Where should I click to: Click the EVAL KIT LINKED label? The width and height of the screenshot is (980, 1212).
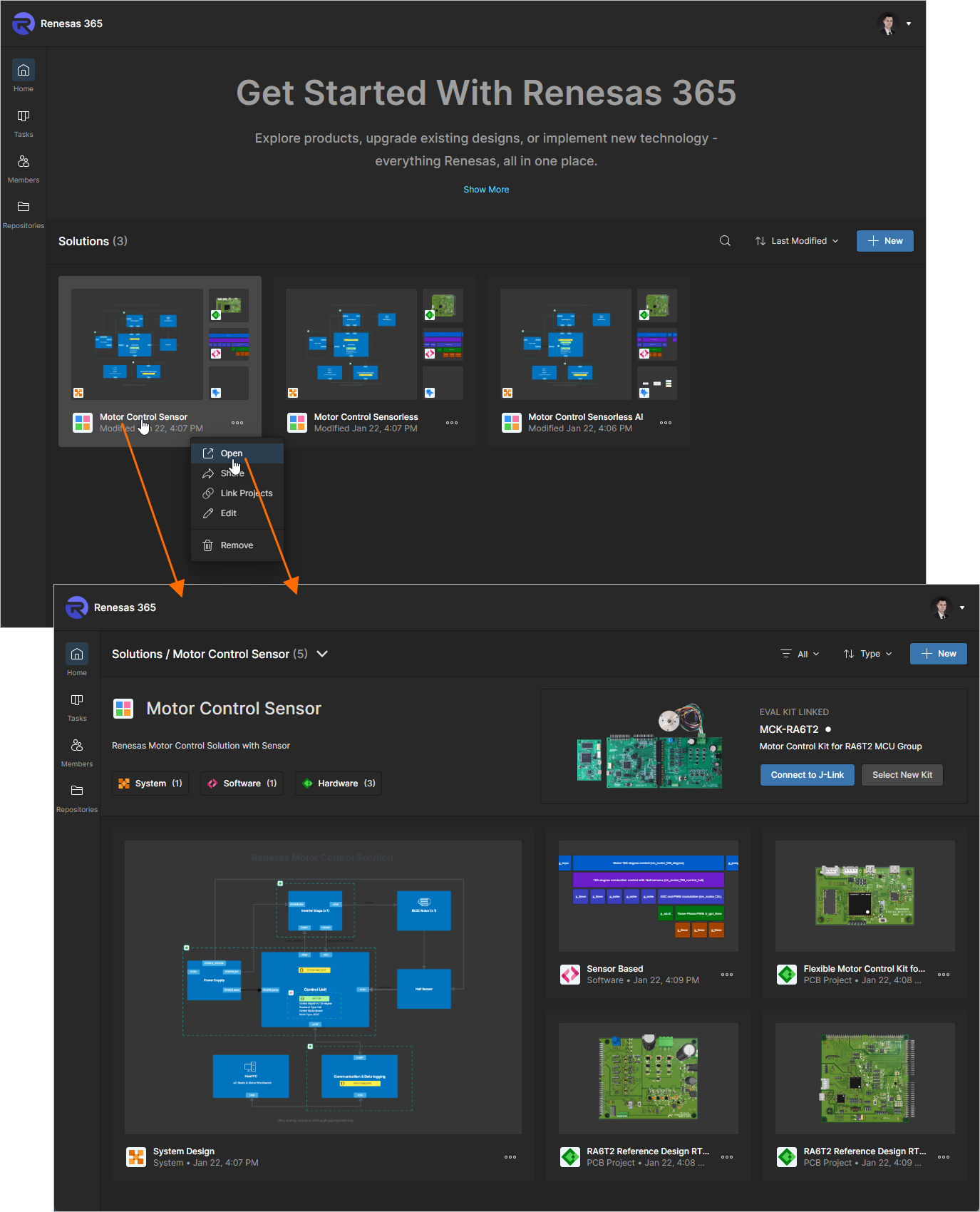794,712
